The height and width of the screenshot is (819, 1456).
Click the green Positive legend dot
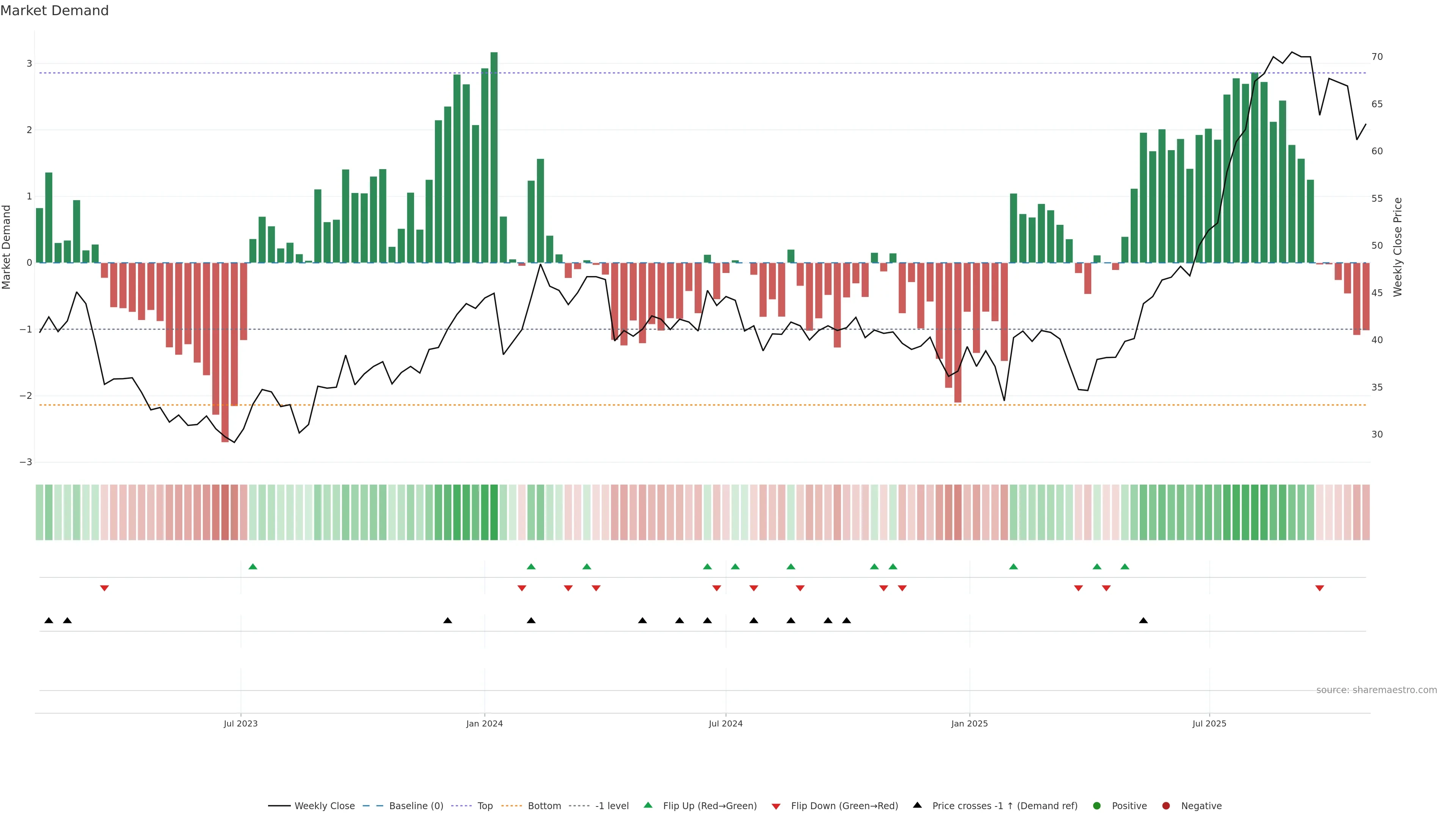click(1097, 806)
